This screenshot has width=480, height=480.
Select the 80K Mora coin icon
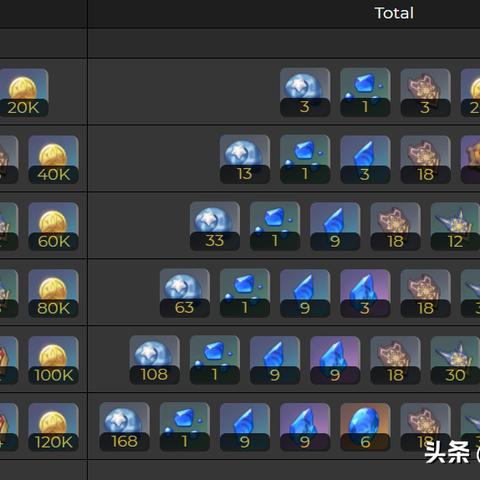point(53,293)
